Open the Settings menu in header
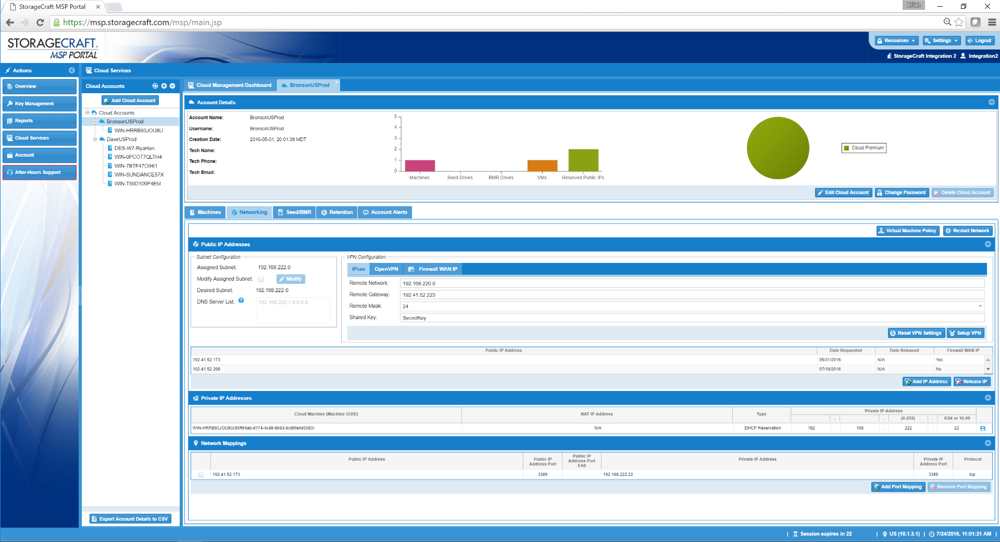 (x=941, y=40)
